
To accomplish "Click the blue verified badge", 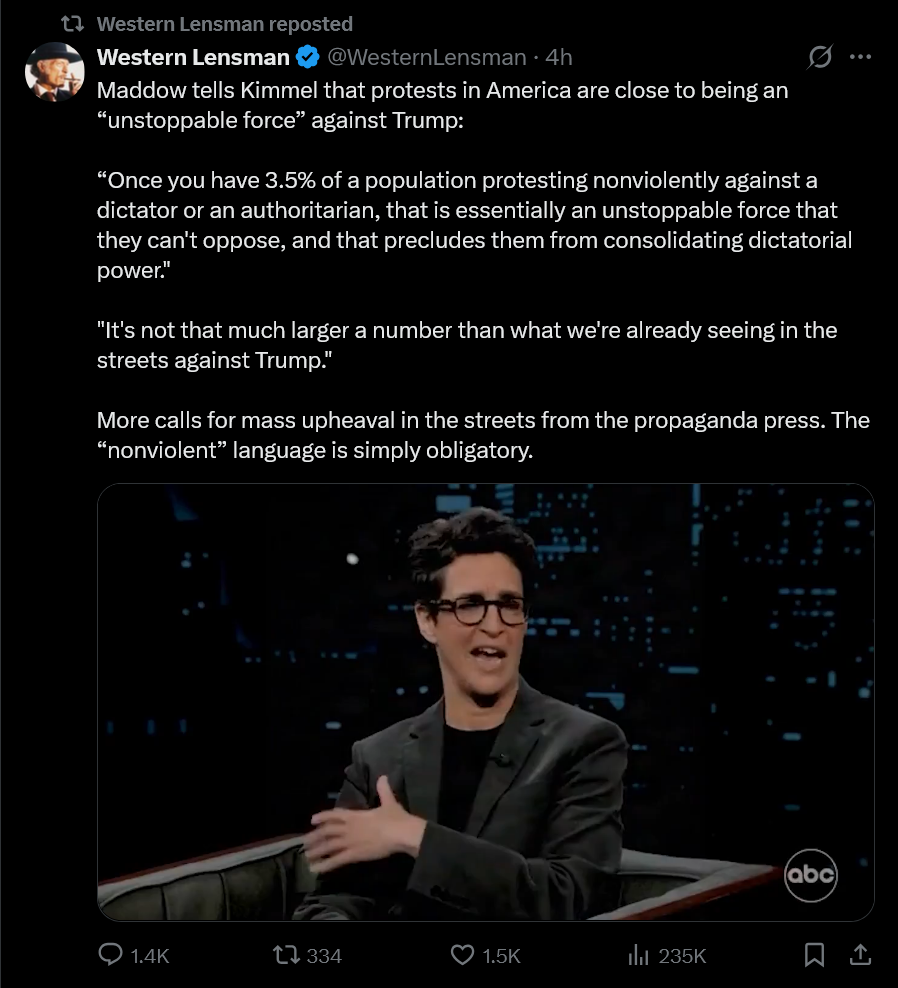I will (x=308, y=57).
